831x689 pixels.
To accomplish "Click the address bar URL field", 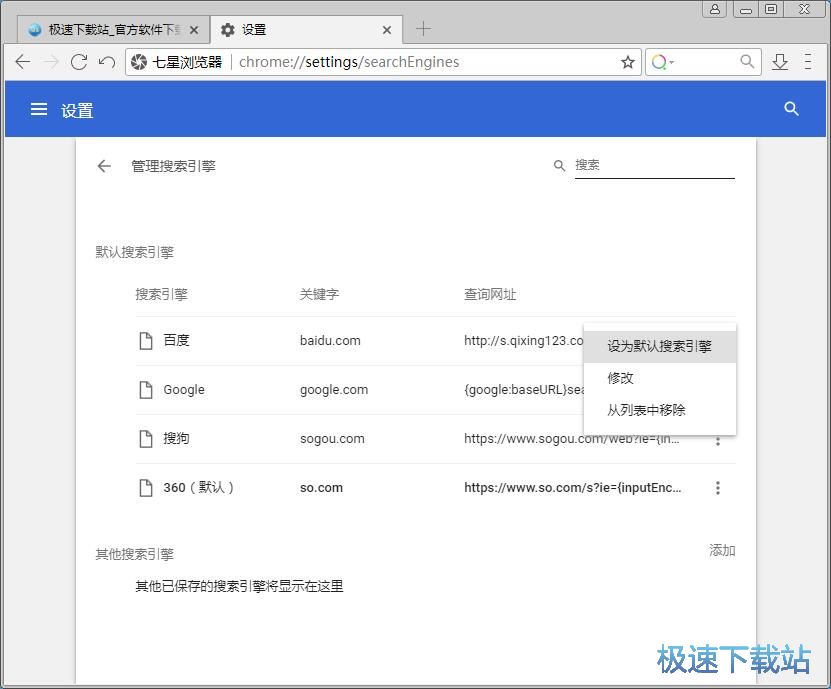I will click(x=424, y=62).
